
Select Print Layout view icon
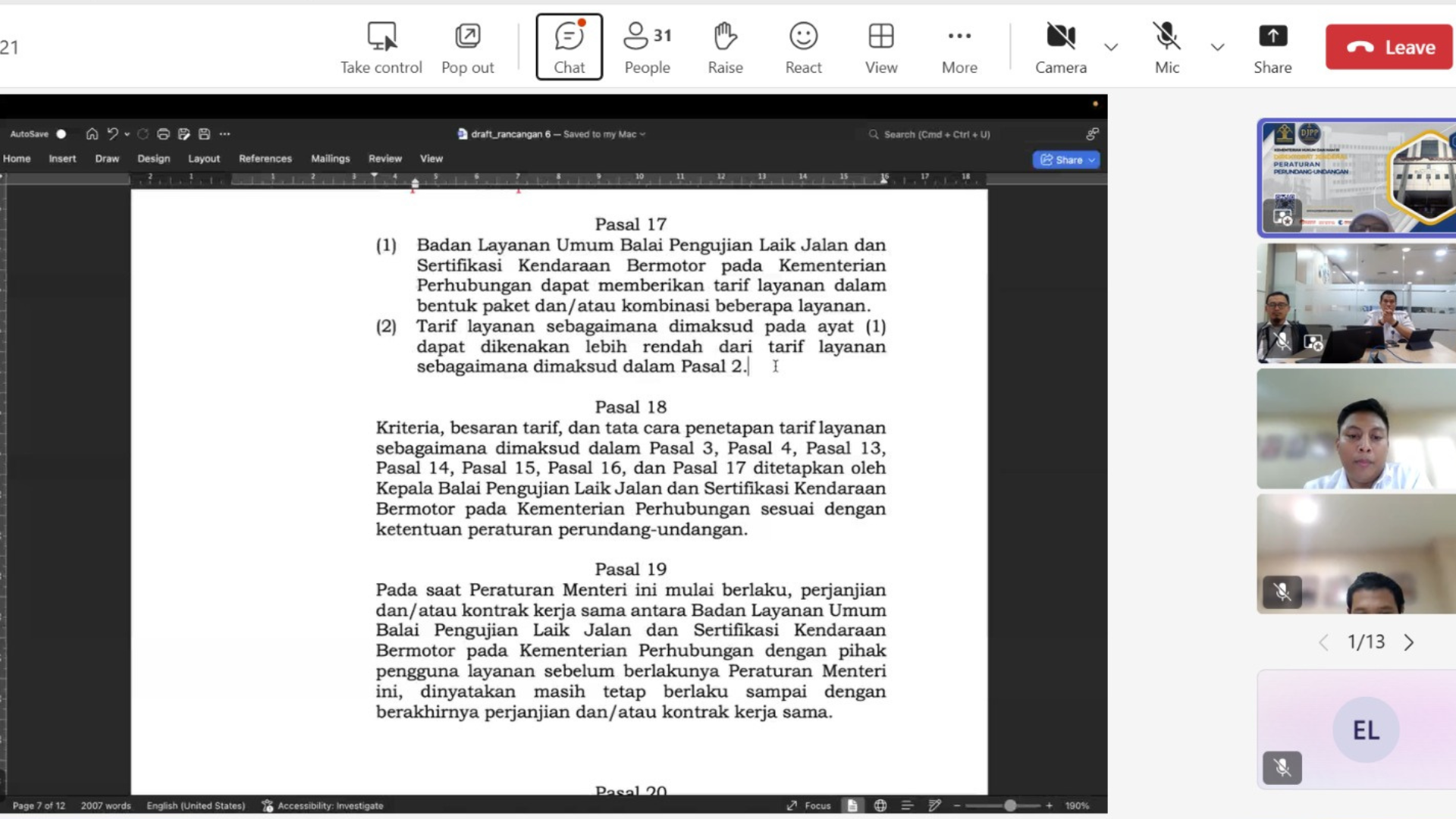pyautogui.click(x=852, y=805)
